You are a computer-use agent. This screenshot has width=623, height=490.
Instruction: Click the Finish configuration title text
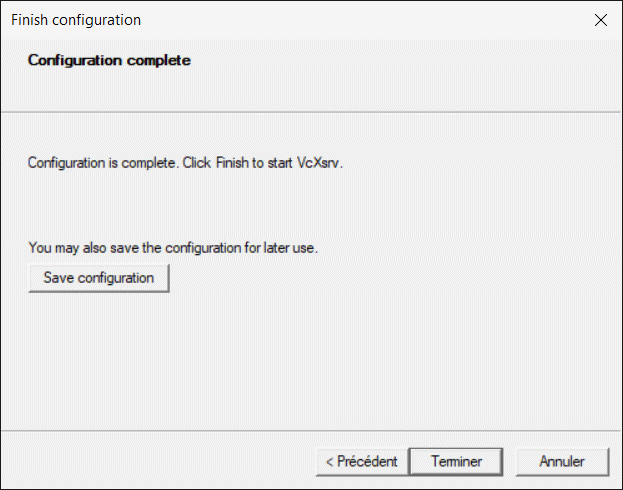tap(76, 20)
